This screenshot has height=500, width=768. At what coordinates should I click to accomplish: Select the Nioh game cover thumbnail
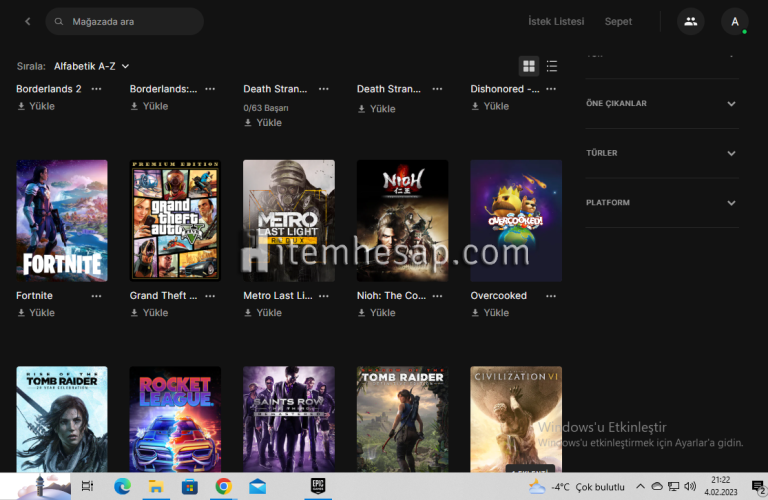tap(402, 220)
